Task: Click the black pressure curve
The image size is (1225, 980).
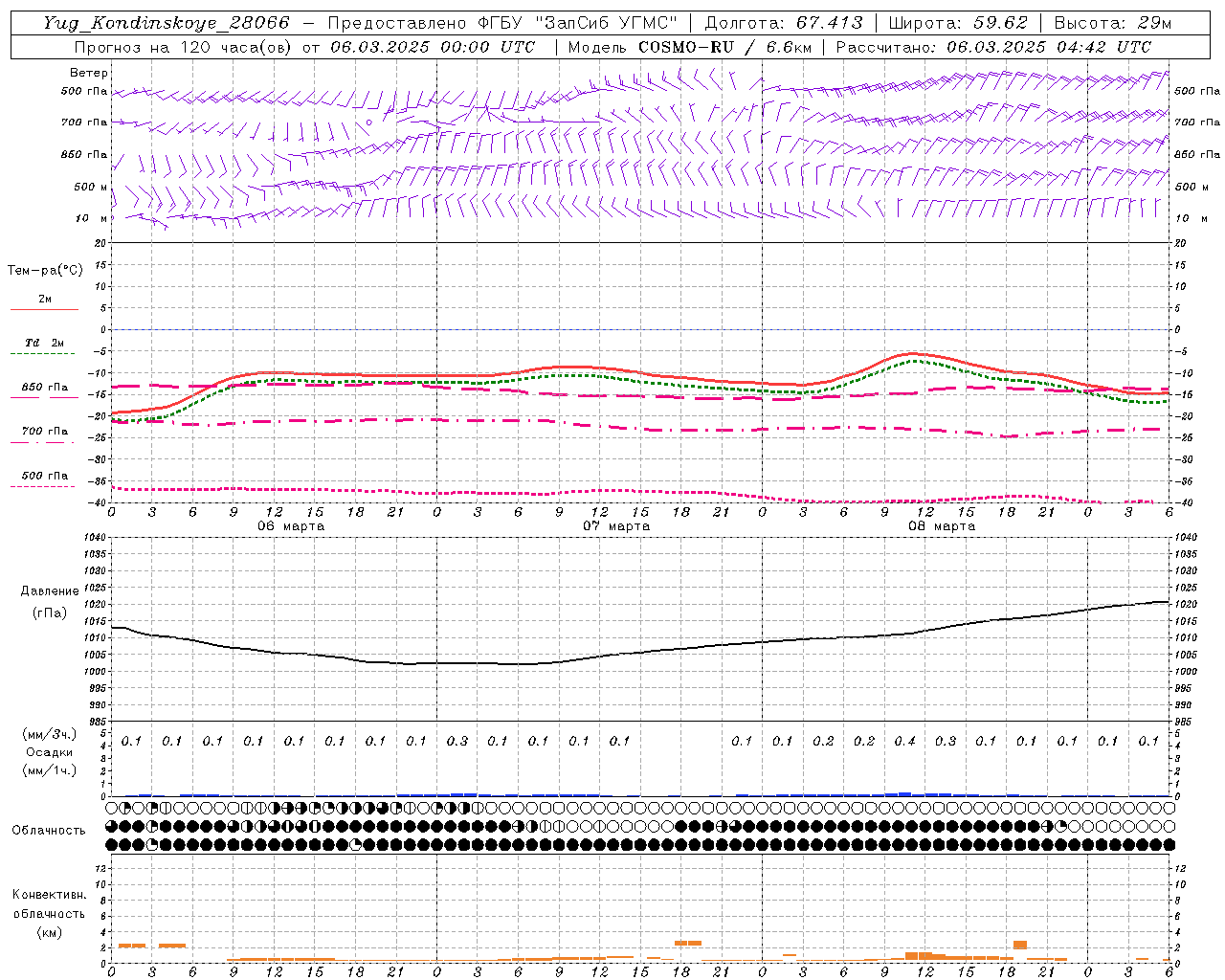Action: pos(641,652)
